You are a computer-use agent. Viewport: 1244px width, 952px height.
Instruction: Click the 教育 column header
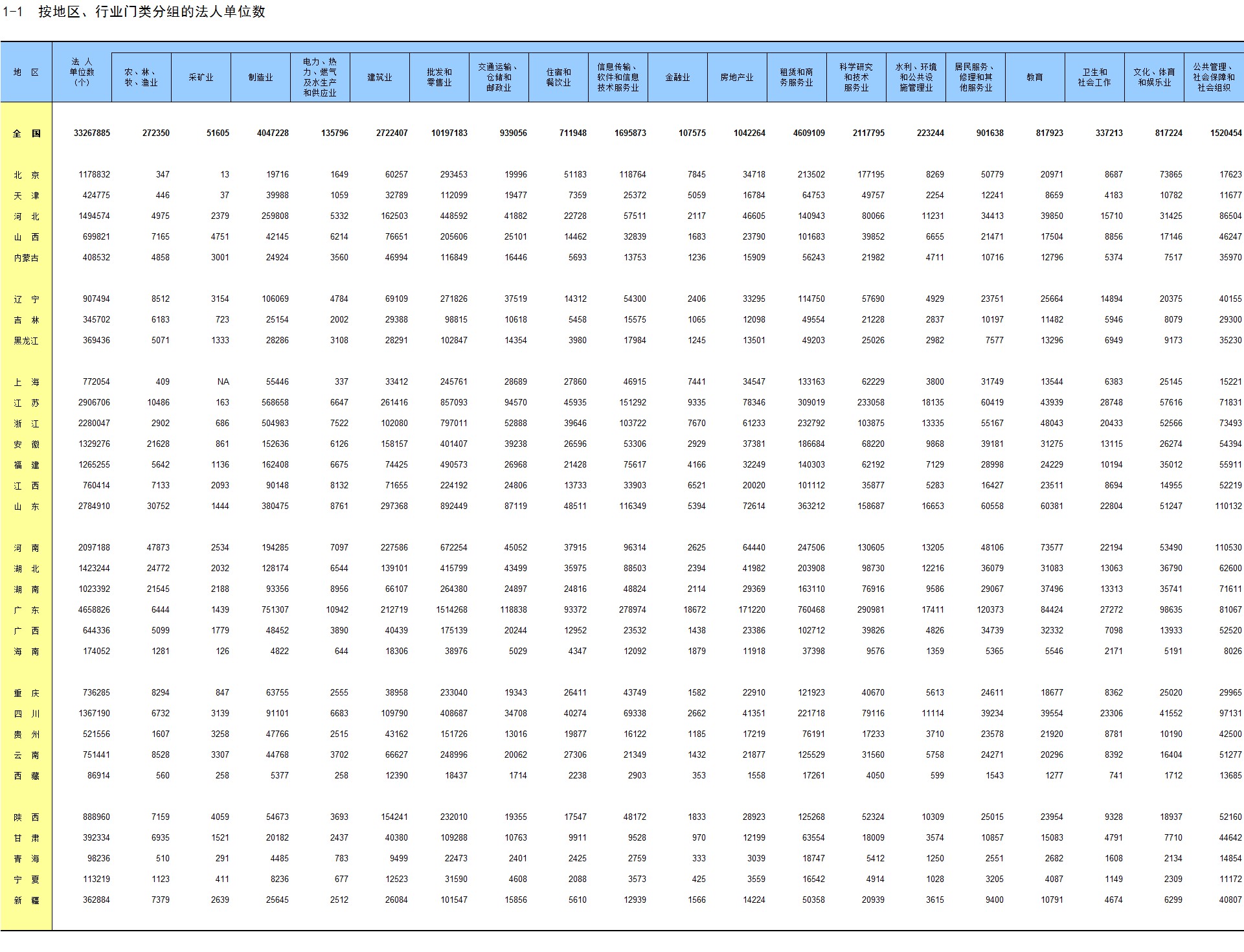1035,78
